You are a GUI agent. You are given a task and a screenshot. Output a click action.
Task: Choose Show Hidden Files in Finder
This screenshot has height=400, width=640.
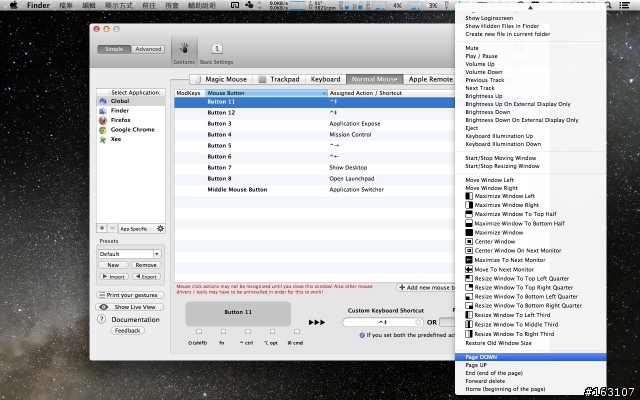coord(531,26)
